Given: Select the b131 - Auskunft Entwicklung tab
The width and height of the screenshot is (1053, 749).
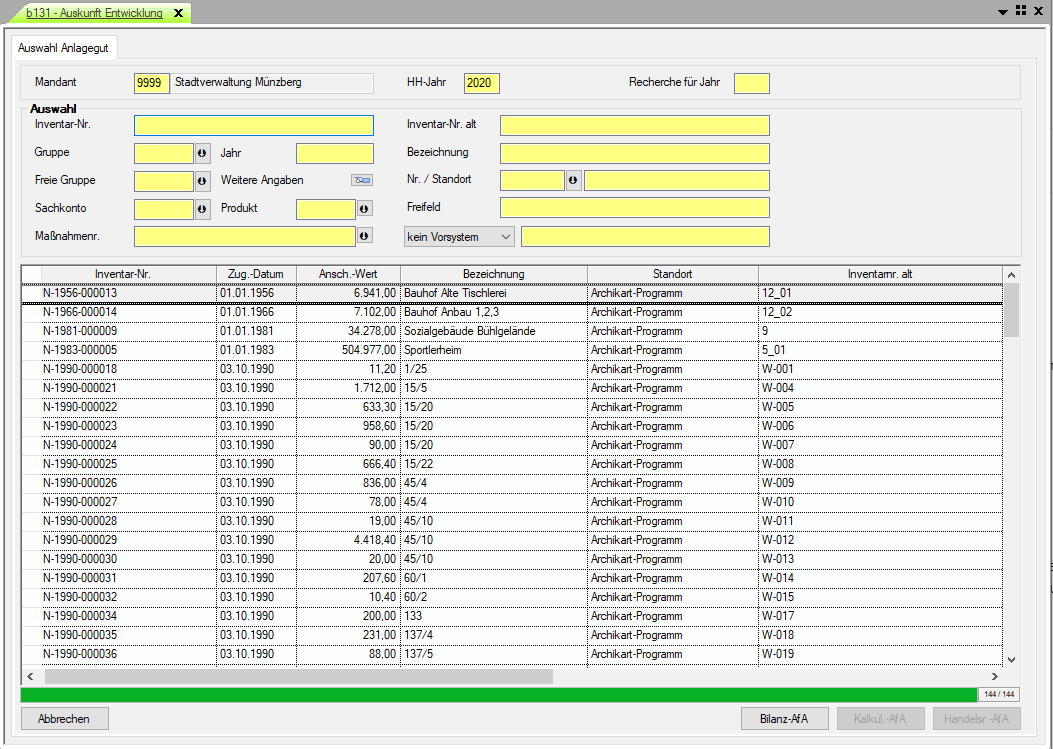Looking at the screenshot, I should point(94,13).
